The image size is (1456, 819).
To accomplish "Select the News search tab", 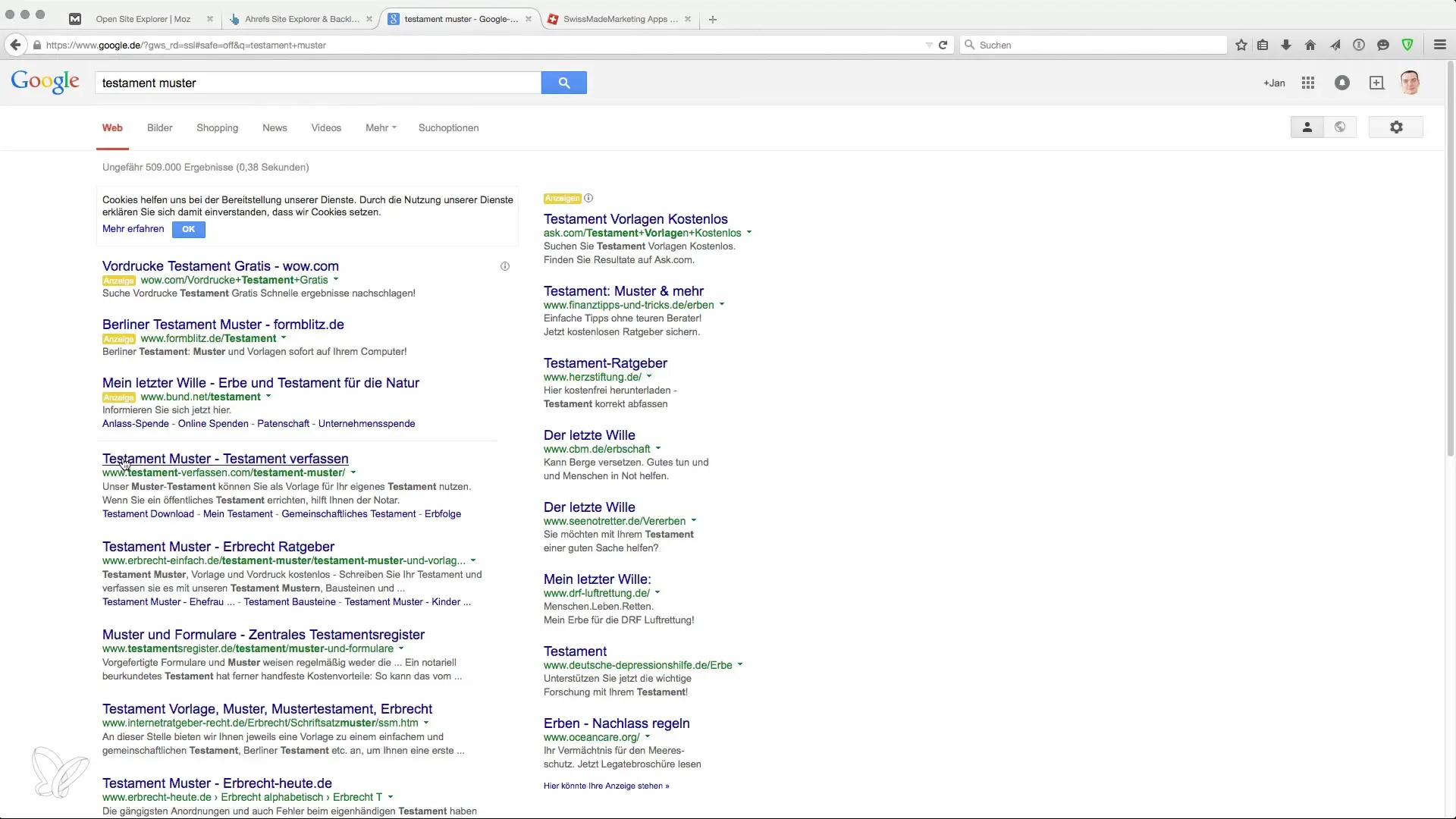I will pyautogui.click(x=275, y=128).
